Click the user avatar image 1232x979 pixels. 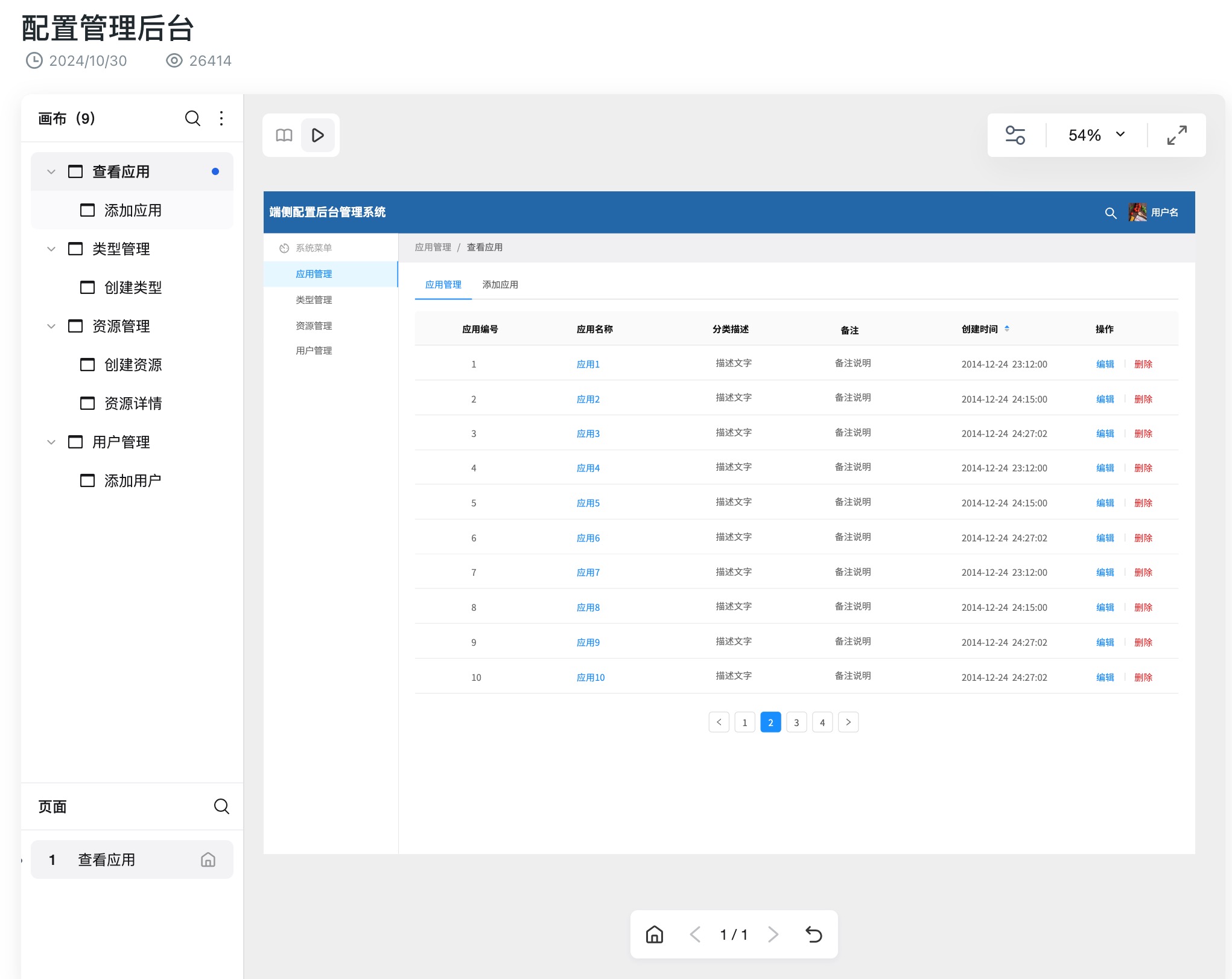1137,212
